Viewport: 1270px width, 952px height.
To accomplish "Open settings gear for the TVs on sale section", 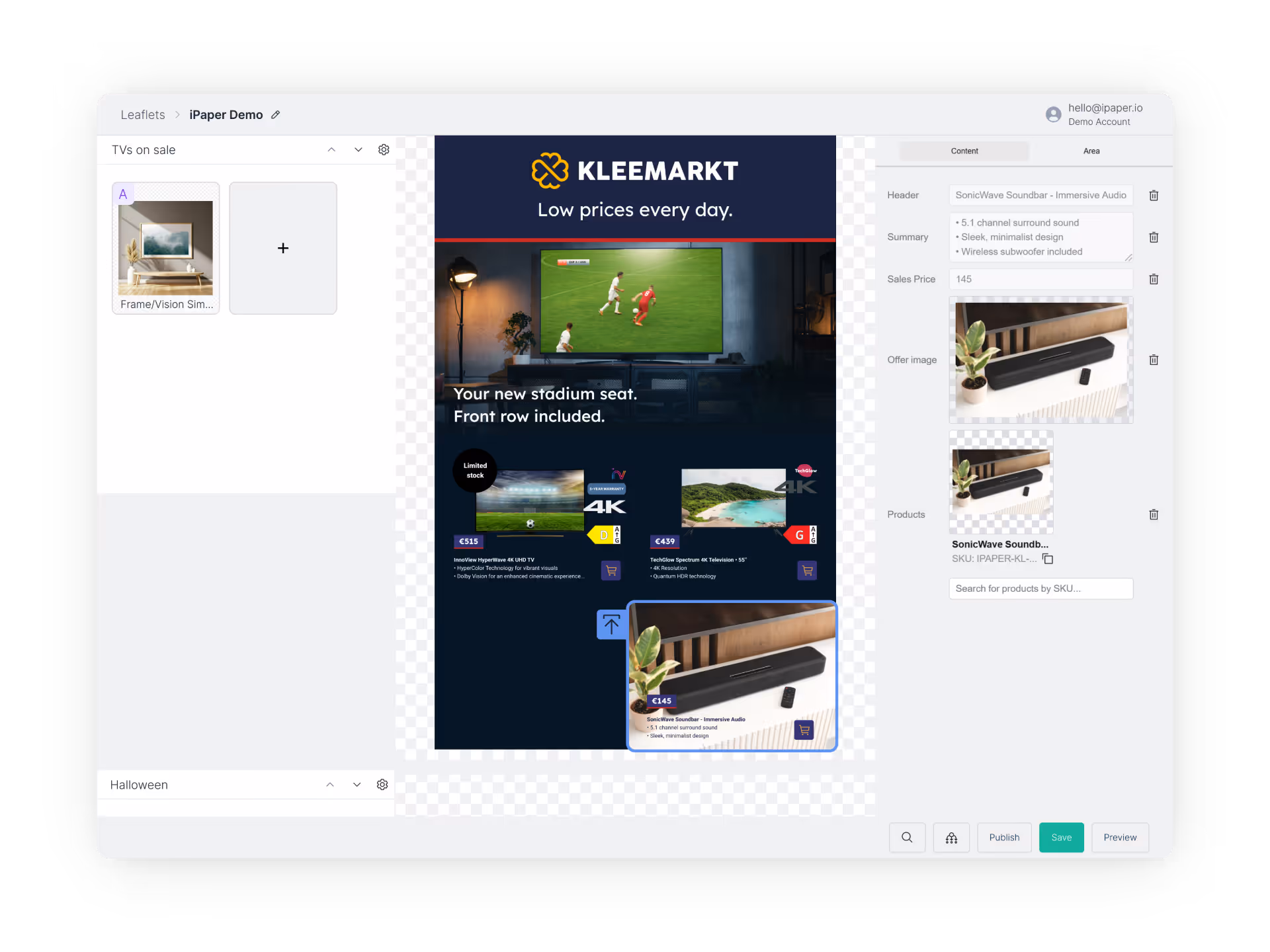I will point(384,149).
